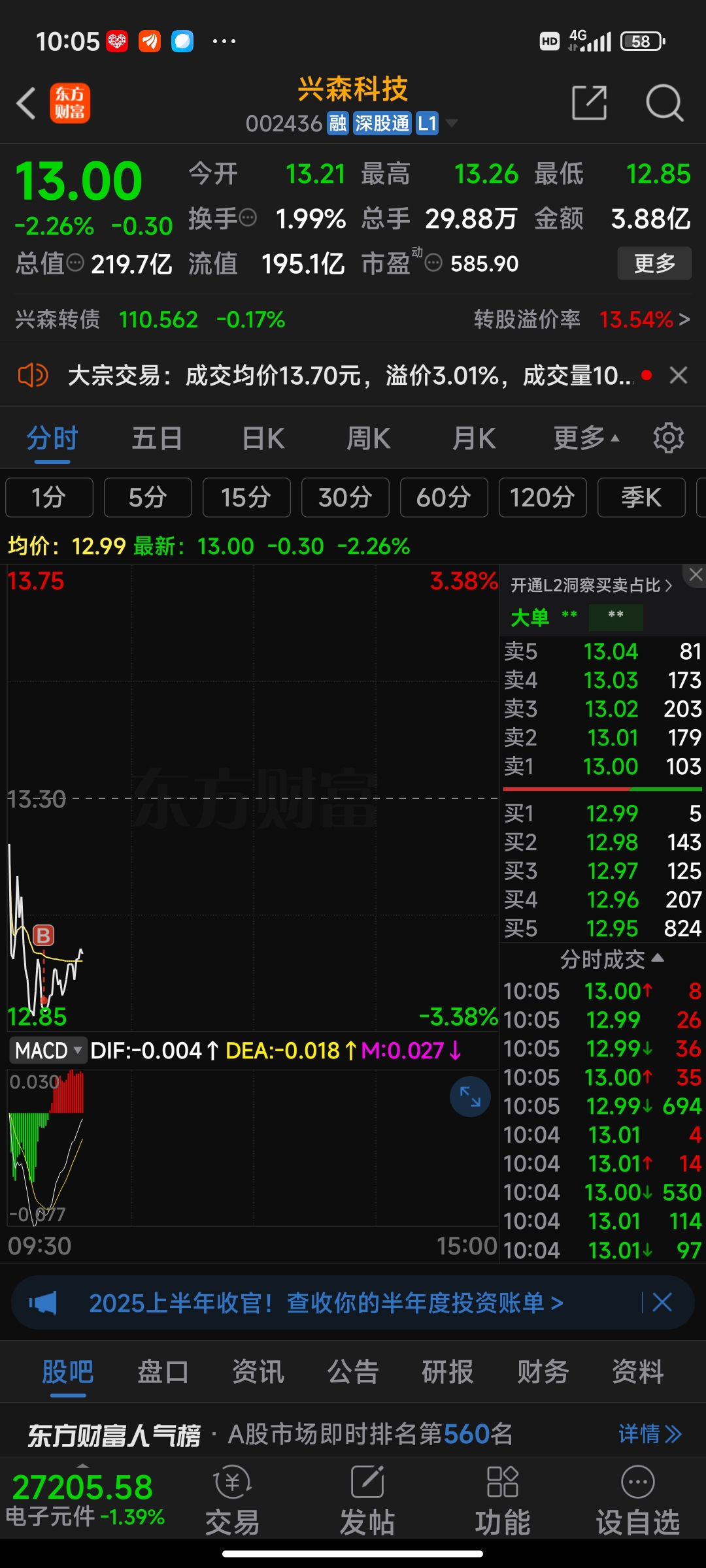Tap the 卖5 13.04 order row
Screen dimensions: 706x1568
point(603,651)
